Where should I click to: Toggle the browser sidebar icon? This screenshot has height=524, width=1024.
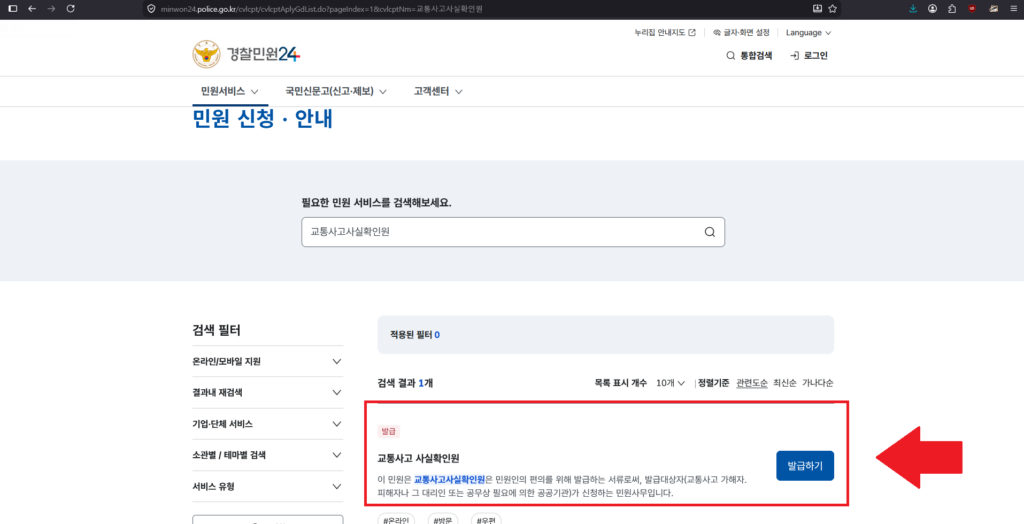13,8
